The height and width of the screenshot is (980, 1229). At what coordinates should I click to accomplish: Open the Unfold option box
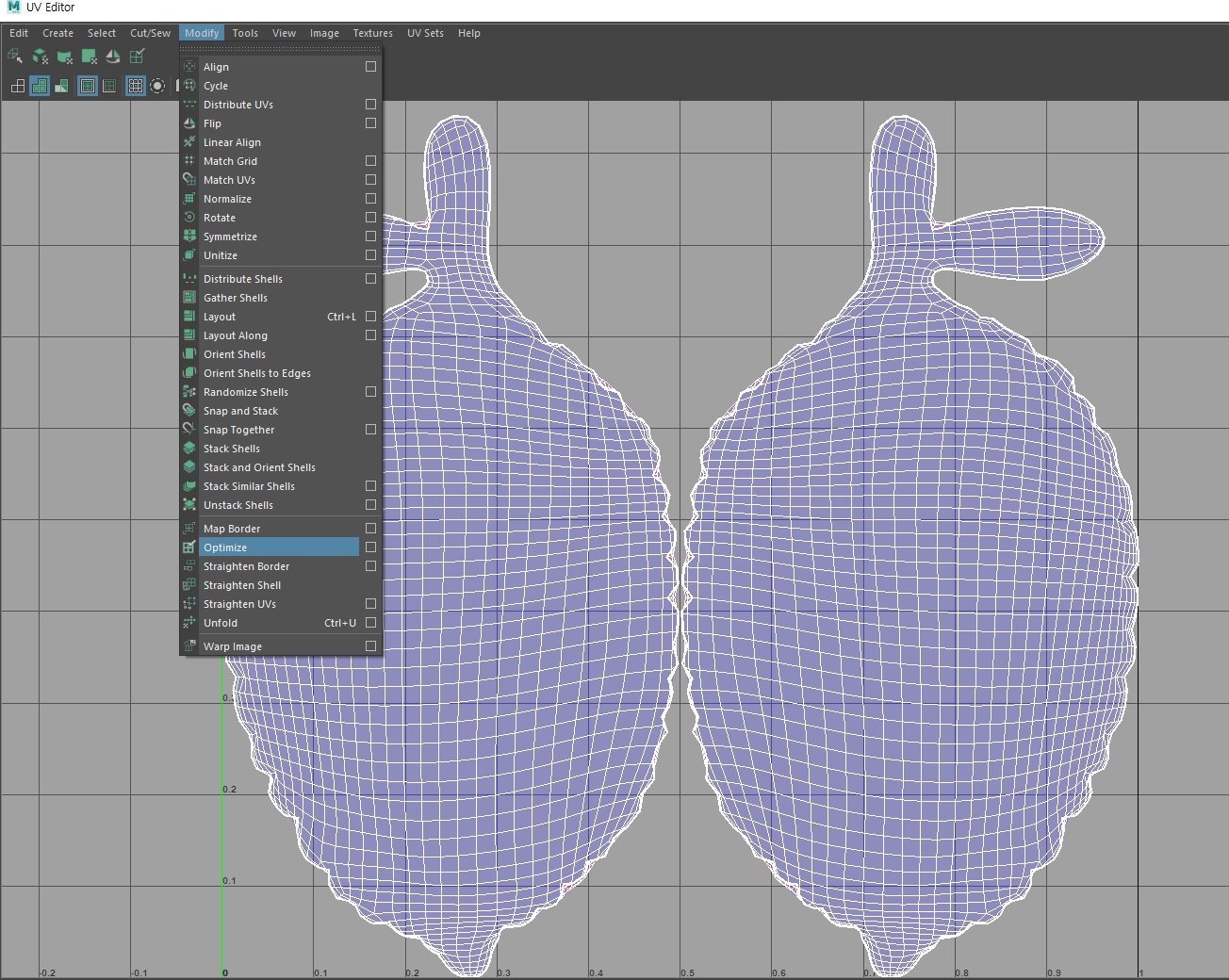click(370, 623)
